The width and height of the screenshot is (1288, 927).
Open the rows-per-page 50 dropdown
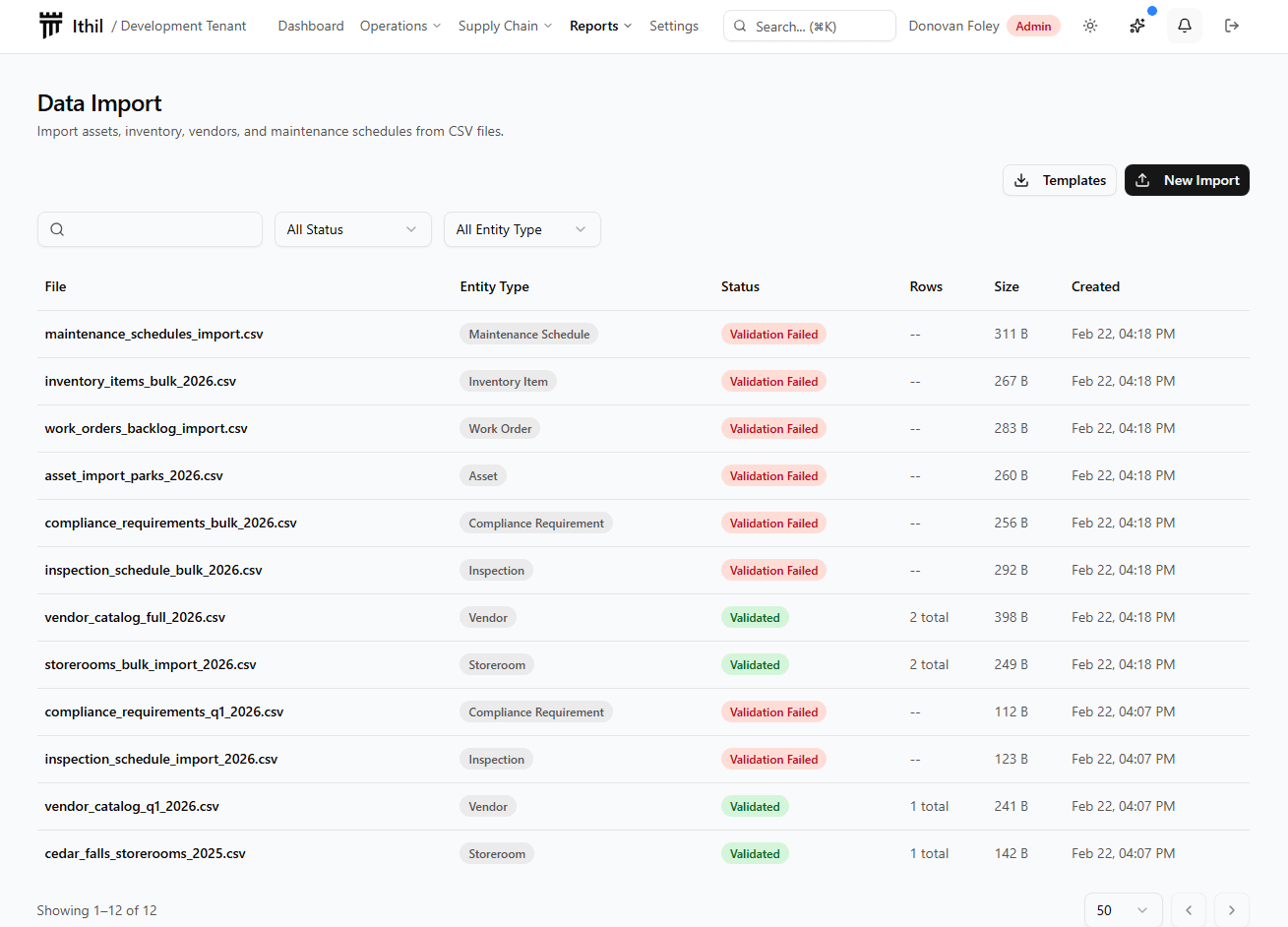tap(1123, 910)
